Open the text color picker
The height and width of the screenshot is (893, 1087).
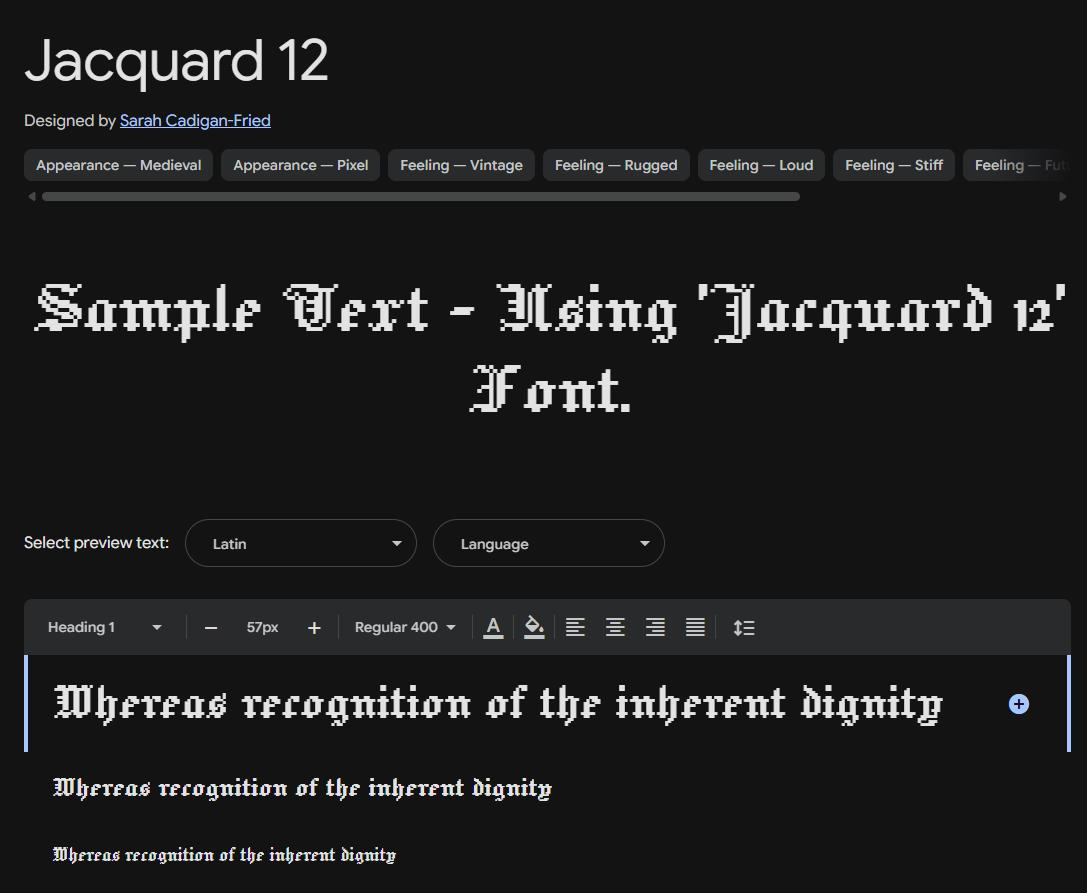[x=493, y=627]
